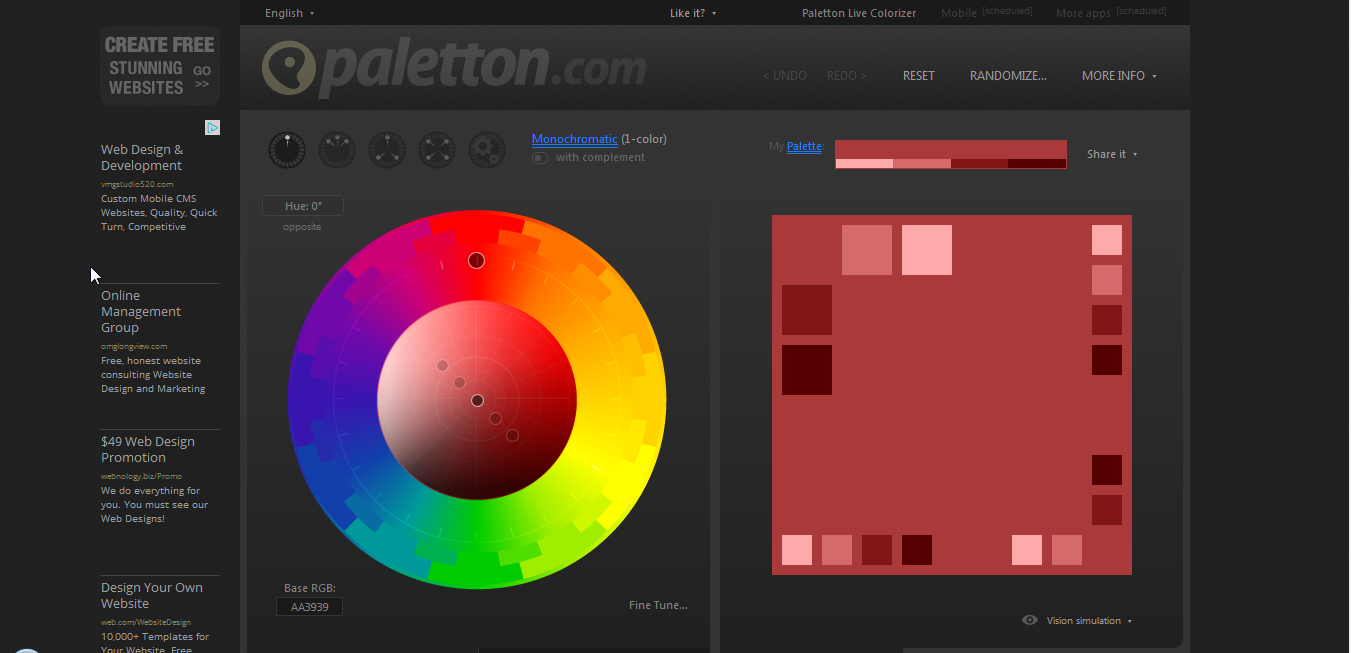Select the tetrad scheme icon
The height and width of the screenshot is (653, 1351).
(x=437, y=148)
